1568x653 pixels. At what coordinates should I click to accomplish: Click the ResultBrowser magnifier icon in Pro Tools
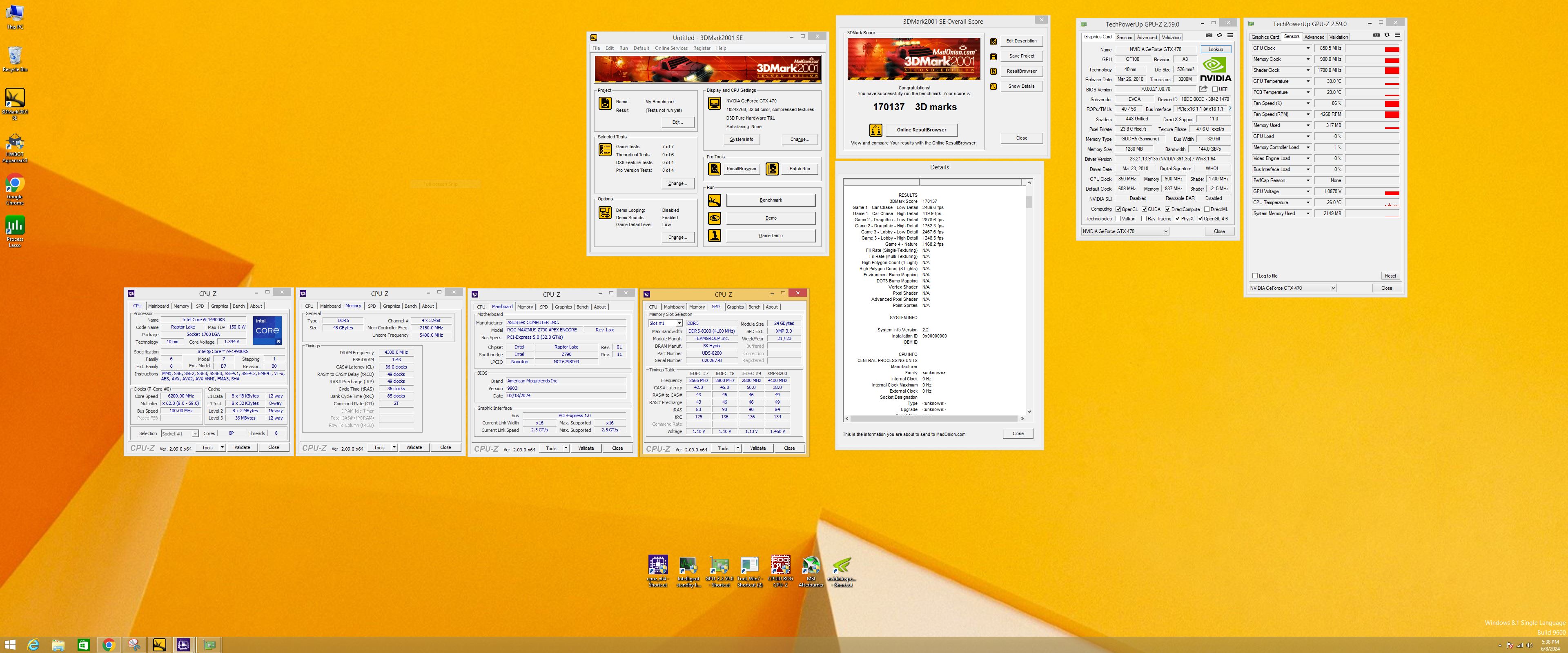715,169
